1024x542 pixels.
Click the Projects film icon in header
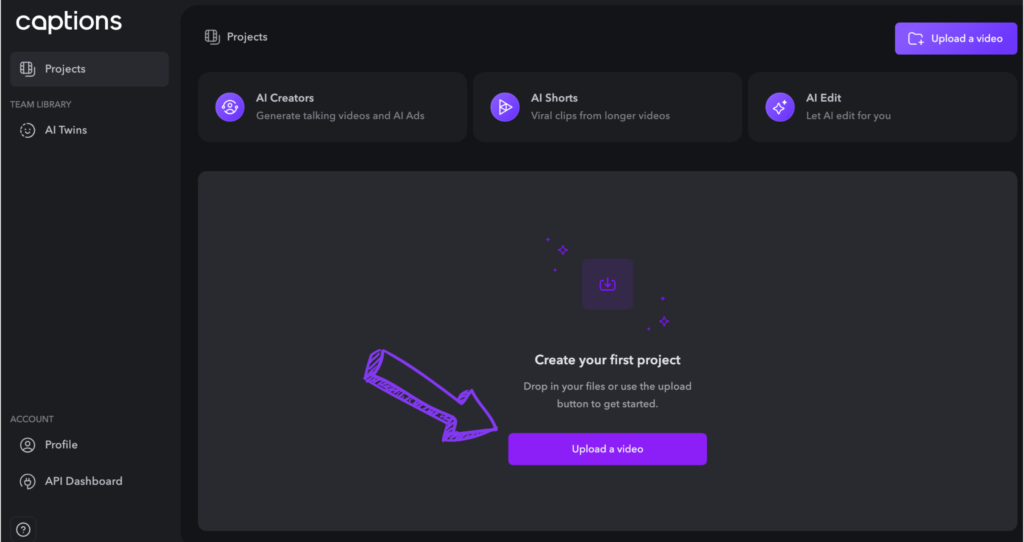point(212,37)
